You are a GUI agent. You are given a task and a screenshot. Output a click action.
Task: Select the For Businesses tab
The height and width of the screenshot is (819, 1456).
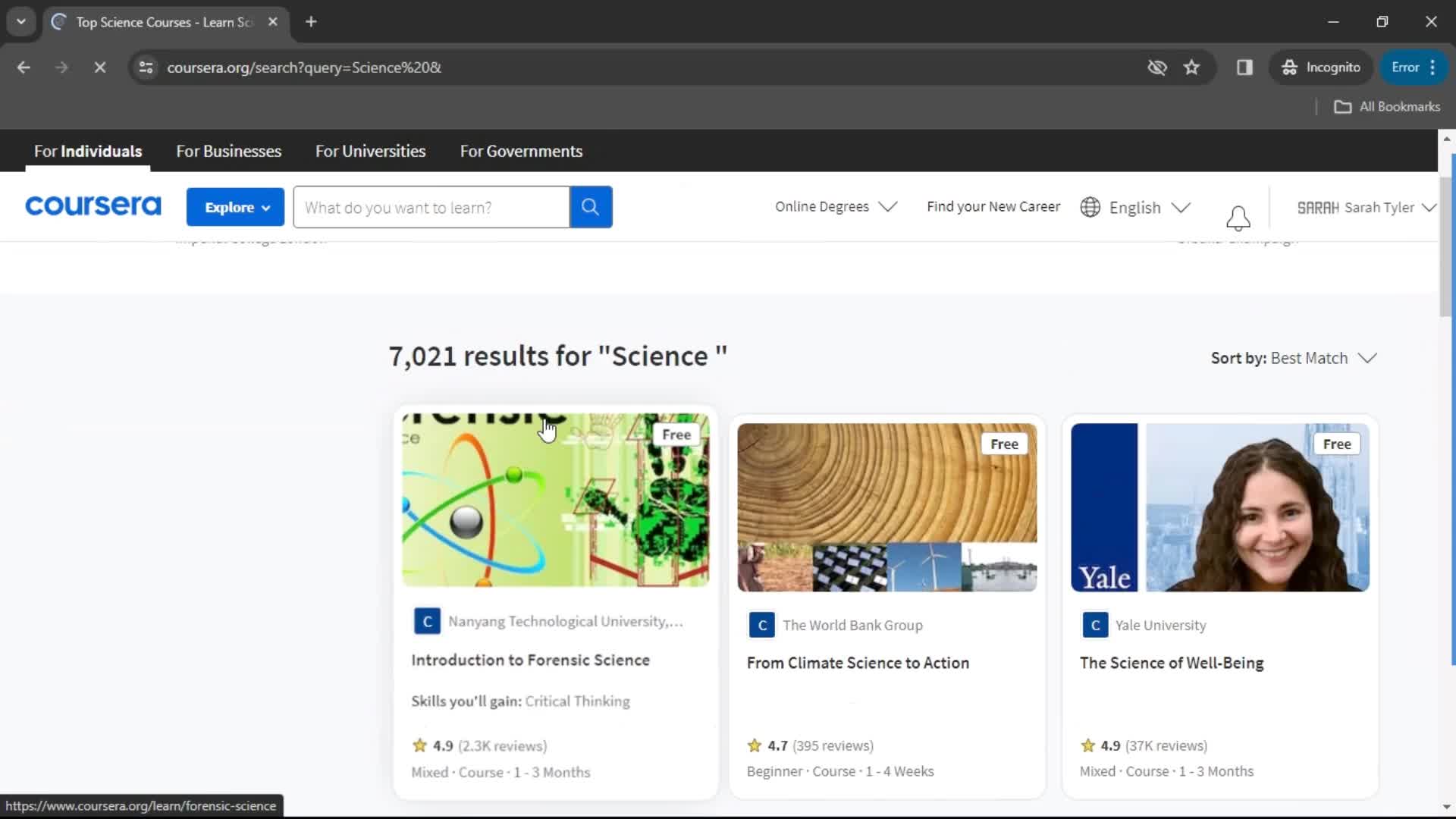click(x=228, y=151)
